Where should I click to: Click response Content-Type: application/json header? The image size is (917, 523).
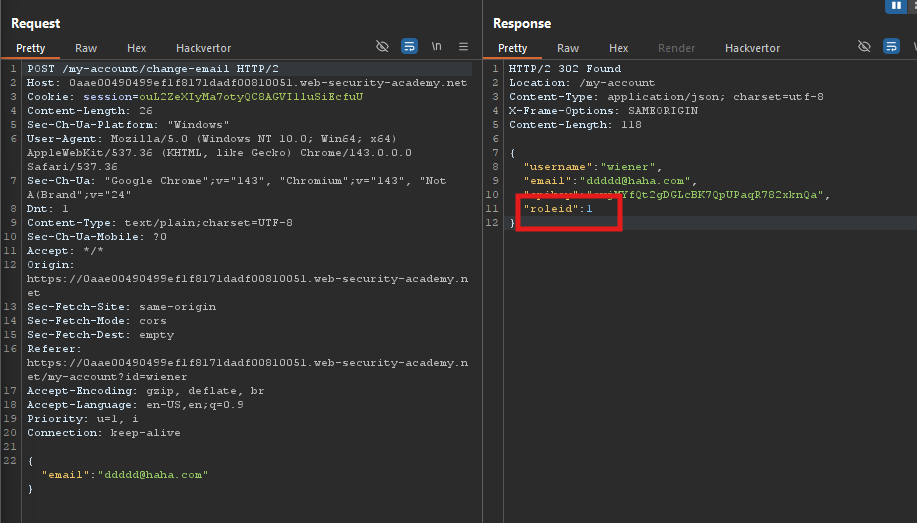coord(666,97)
